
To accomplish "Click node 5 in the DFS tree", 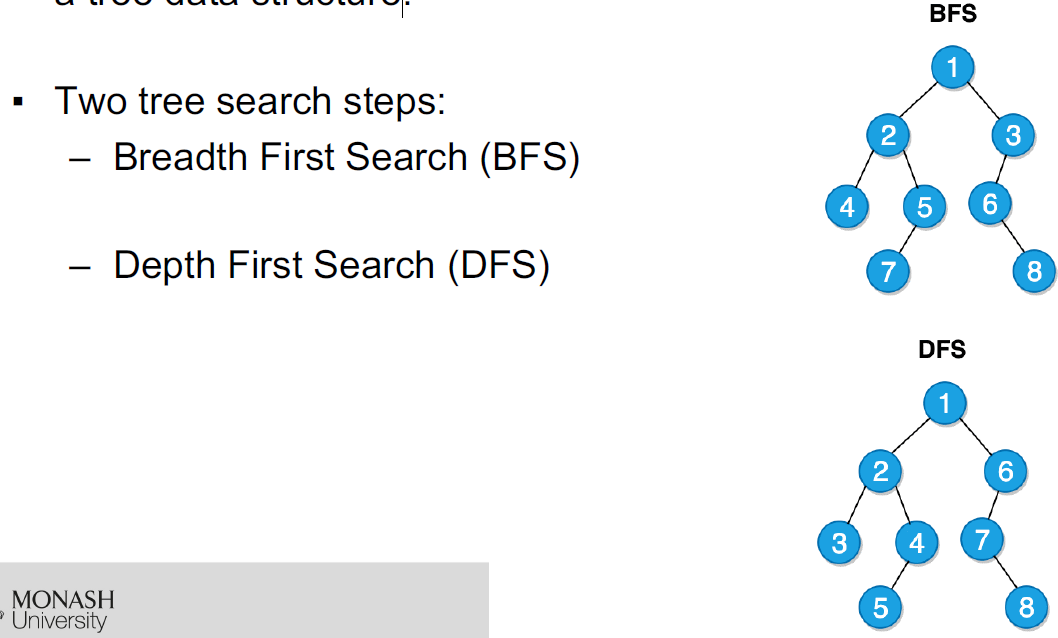I will (x=880, y=607).
